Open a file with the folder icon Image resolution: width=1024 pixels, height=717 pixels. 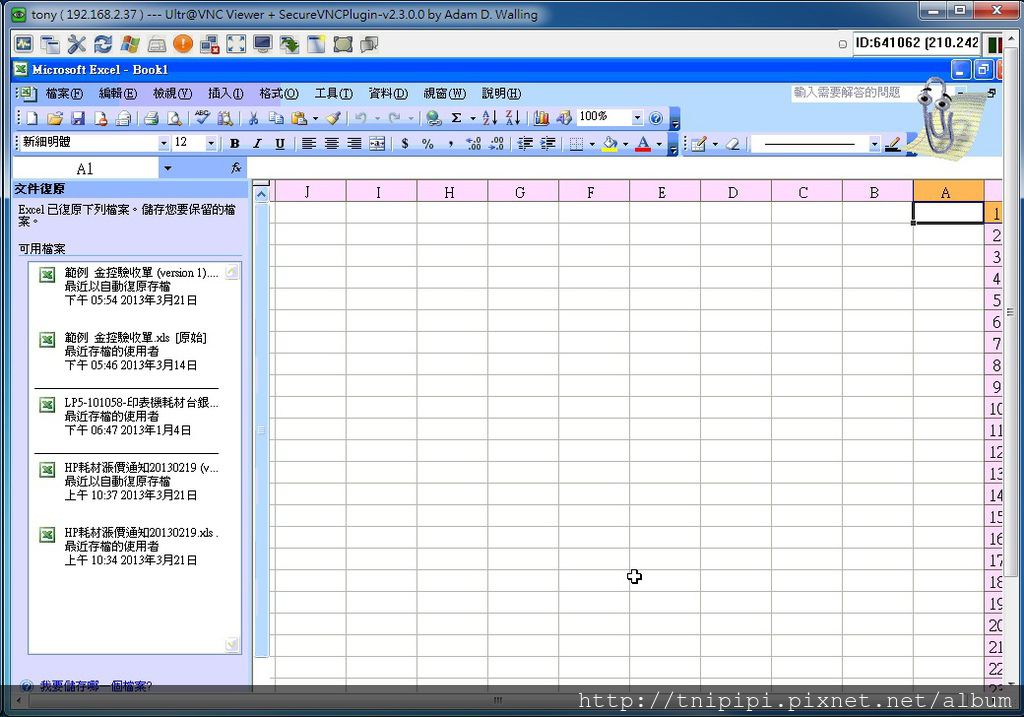point(55,118)
